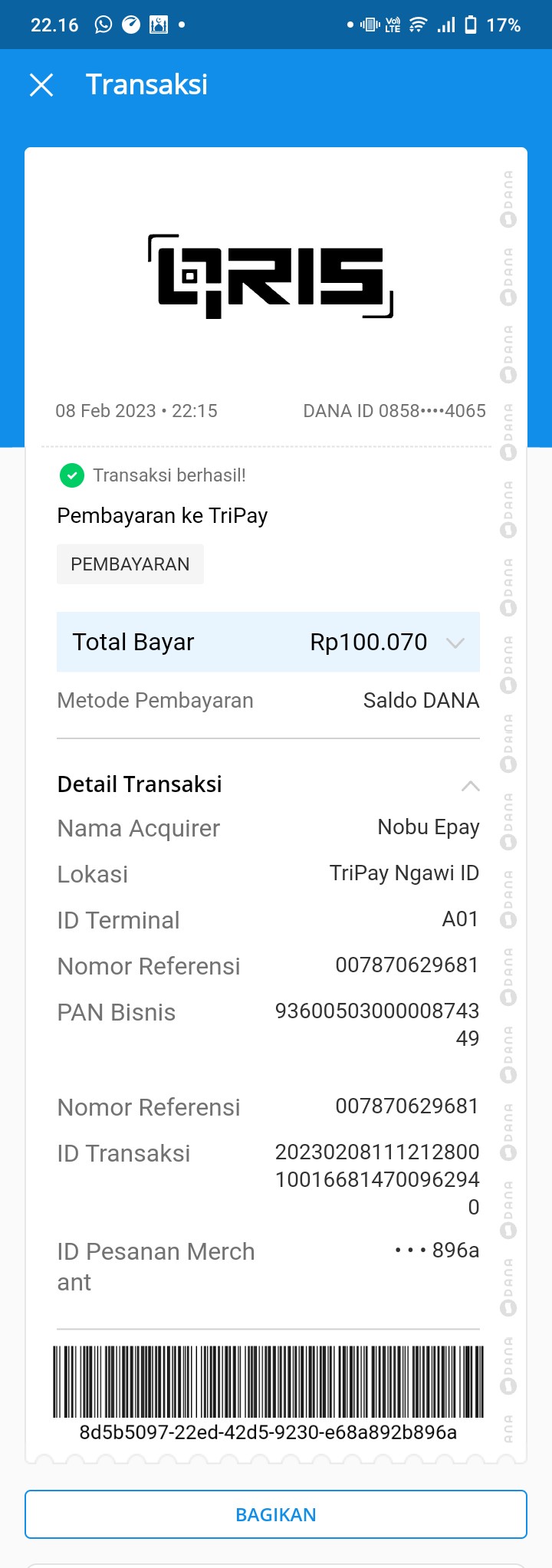Tap the vibrate mode icon in status bar

point(370,25)
